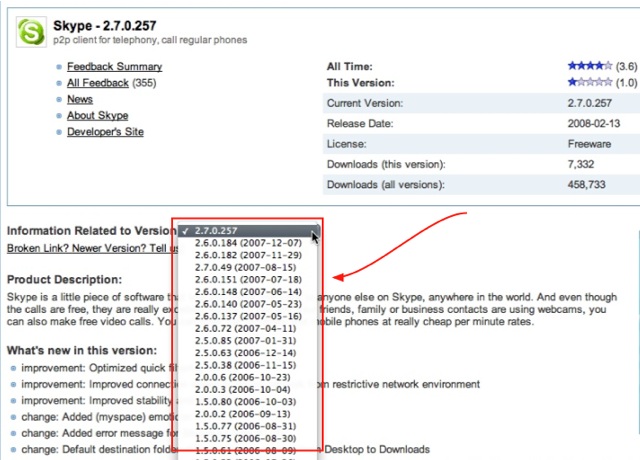Image resolution: width=640 pixels, height=460 pixels.
Task: Click the This Version star rating
Action: click(590, 82)
